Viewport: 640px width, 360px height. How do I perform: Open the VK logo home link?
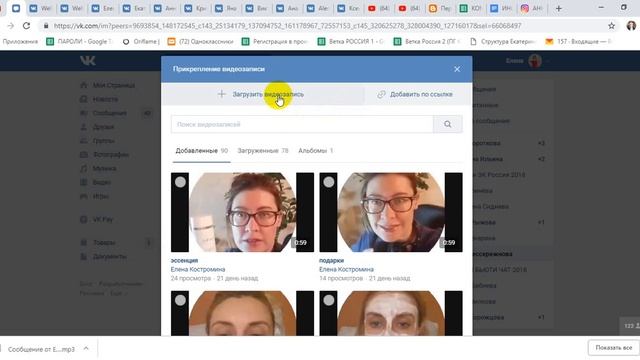(x=88, y=61)
